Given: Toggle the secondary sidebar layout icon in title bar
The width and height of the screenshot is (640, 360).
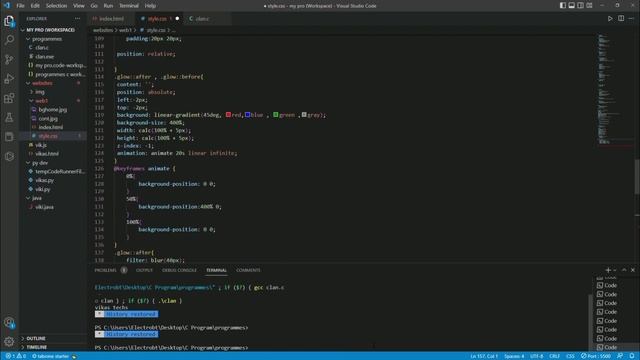Looking at the screenshot, I should pos(580,6).
